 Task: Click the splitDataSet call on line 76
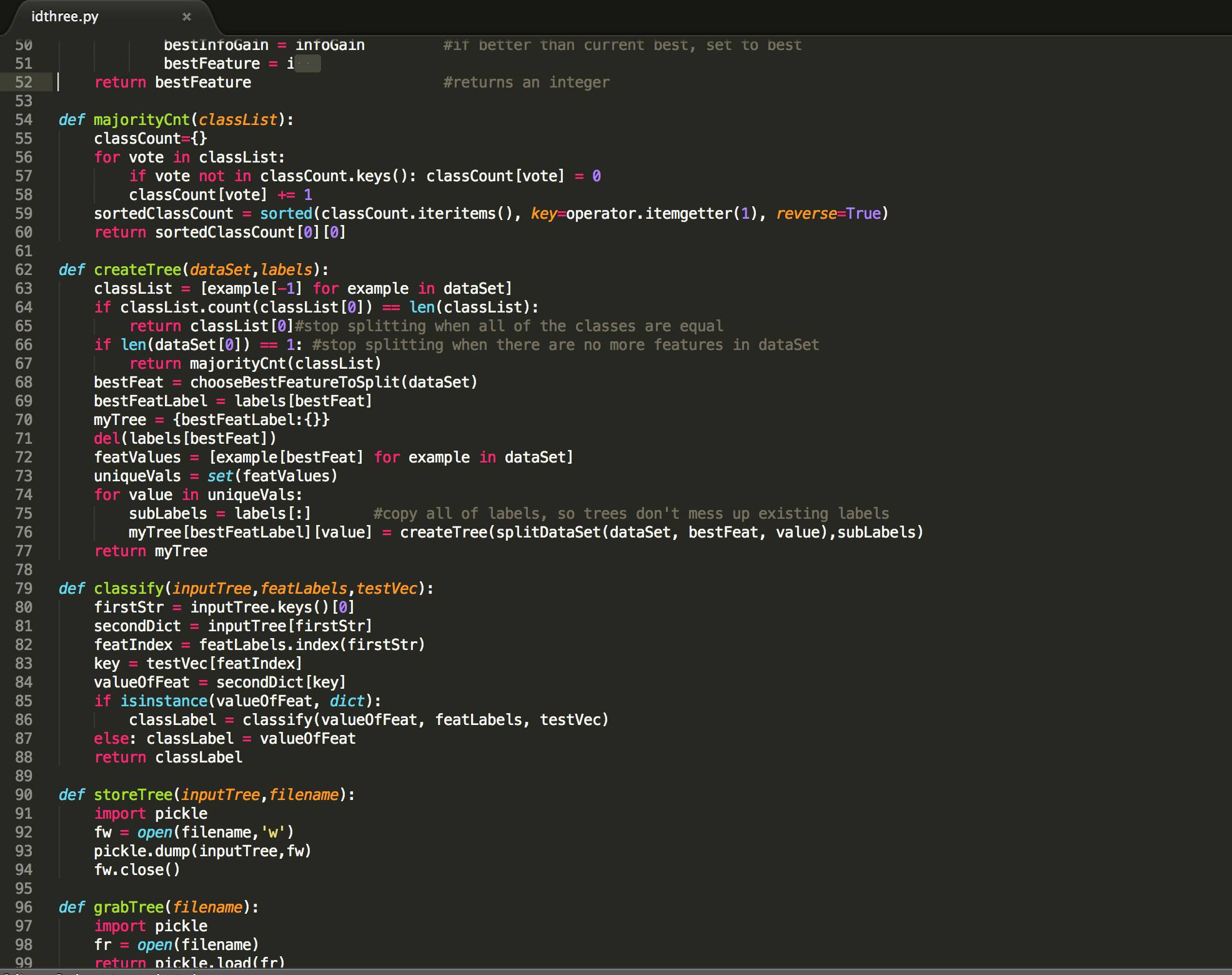[x=547, y=532]
